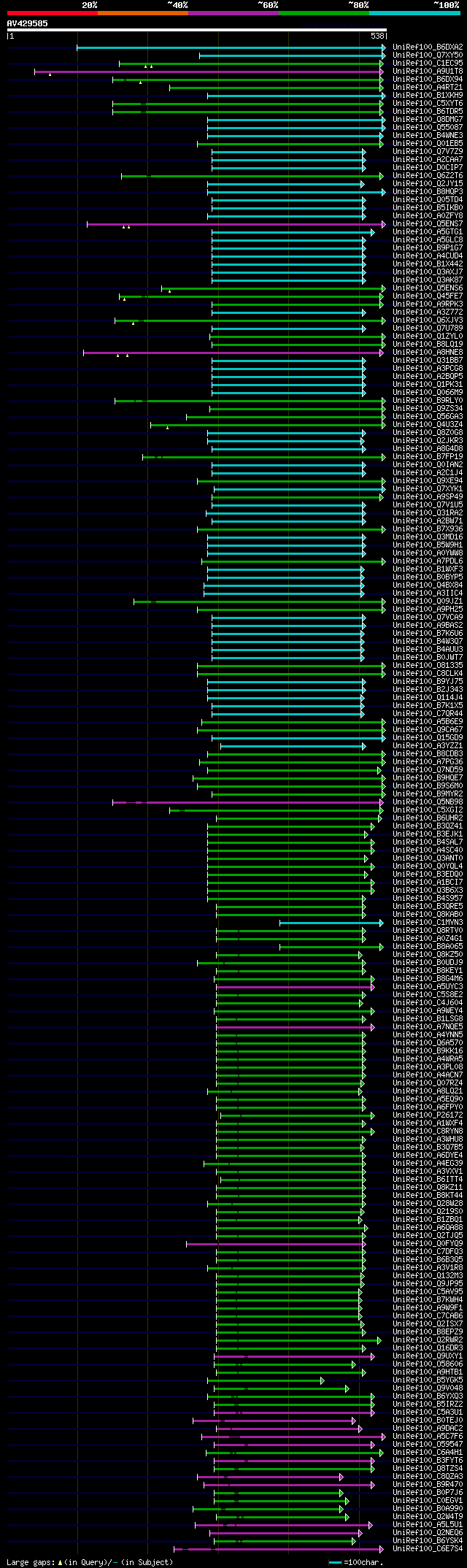Select hit label UniRef100_B1XKH9
The height and width of the screenshot is (1568, 467).
428,96
